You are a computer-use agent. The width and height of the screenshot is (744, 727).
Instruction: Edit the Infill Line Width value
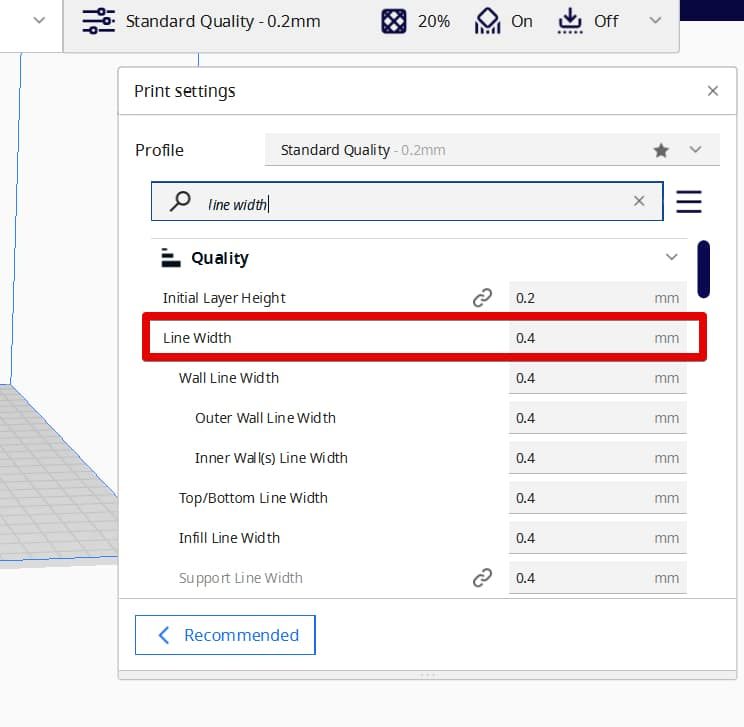coord(597,538)
